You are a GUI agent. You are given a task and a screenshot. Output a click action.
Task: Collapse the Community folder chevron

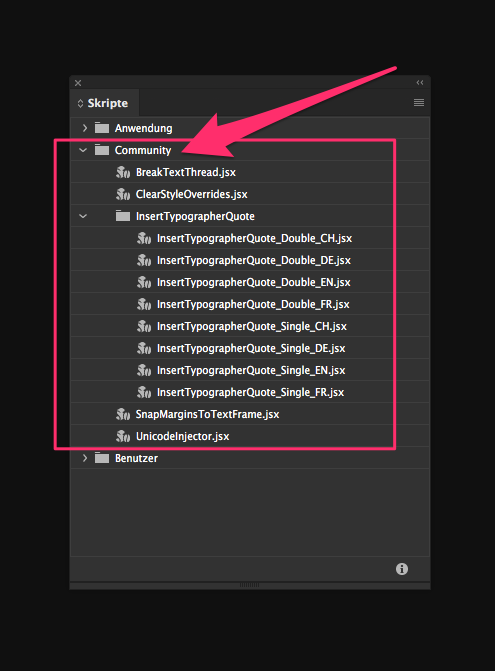[83, 150]
